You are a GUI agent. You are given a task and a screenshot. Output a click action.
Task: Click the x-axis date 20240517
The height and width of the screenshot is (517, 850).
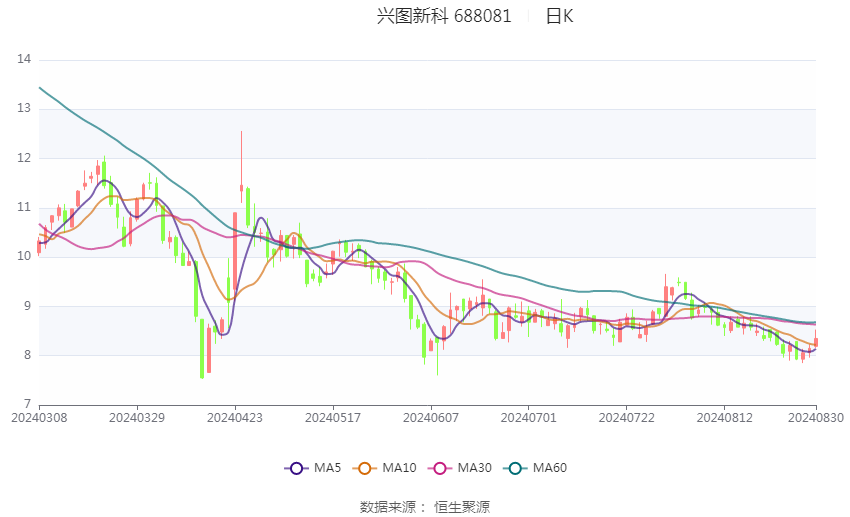tap(333, 418)
